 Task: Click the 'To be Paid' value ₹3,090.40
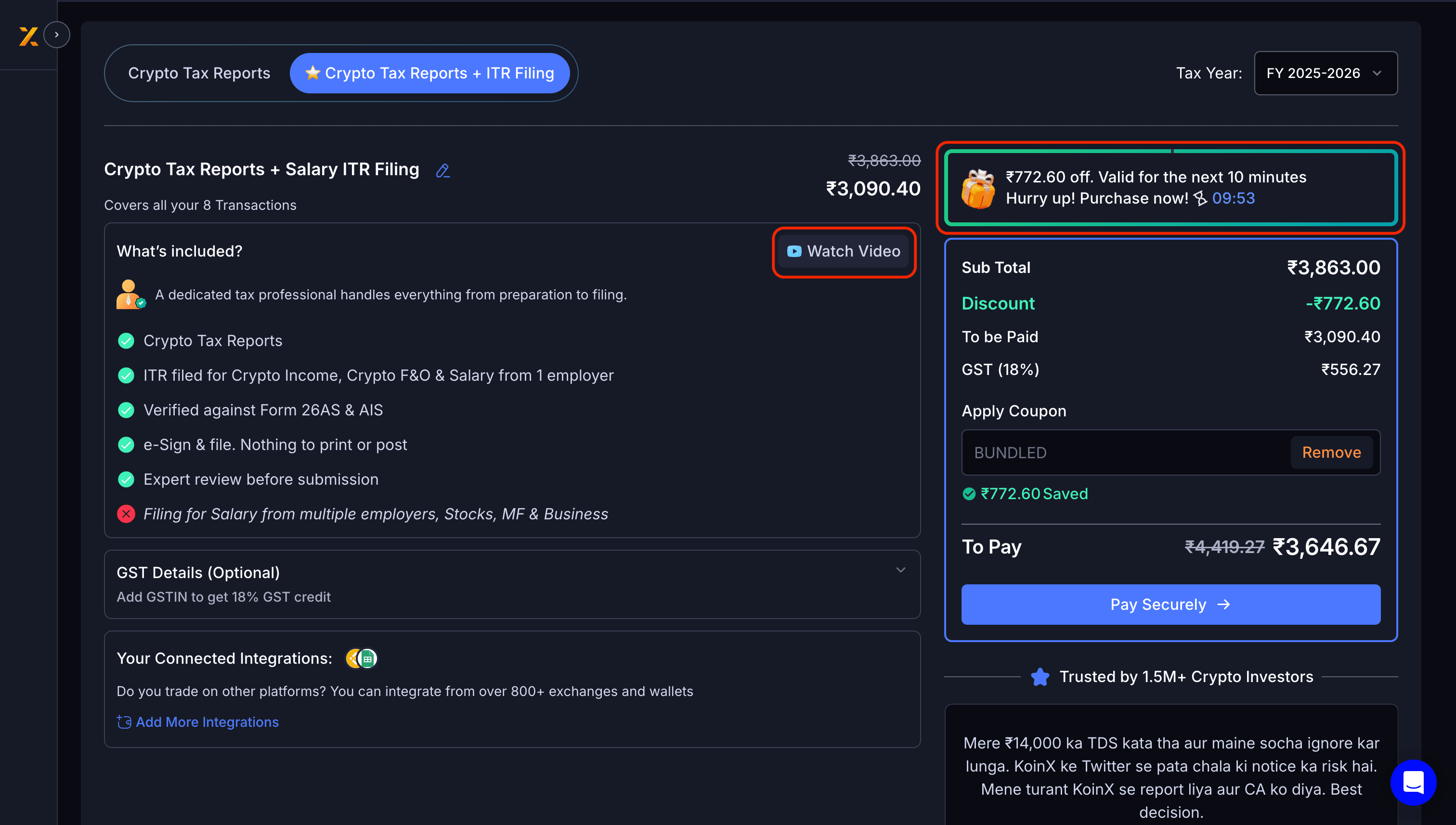(x=1342, y=337)
